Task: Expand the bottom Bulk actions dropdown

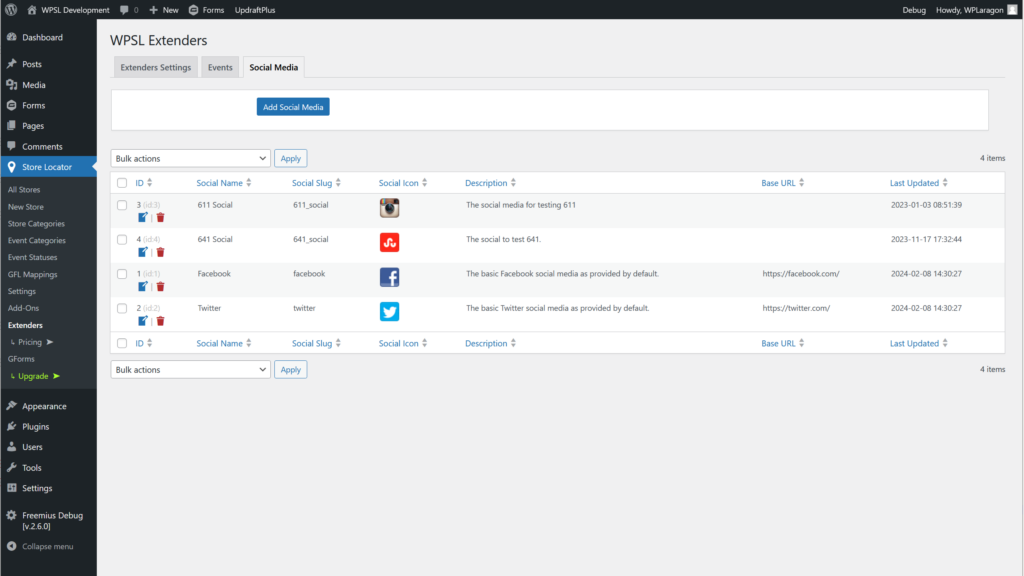Action: pos(190,370)
